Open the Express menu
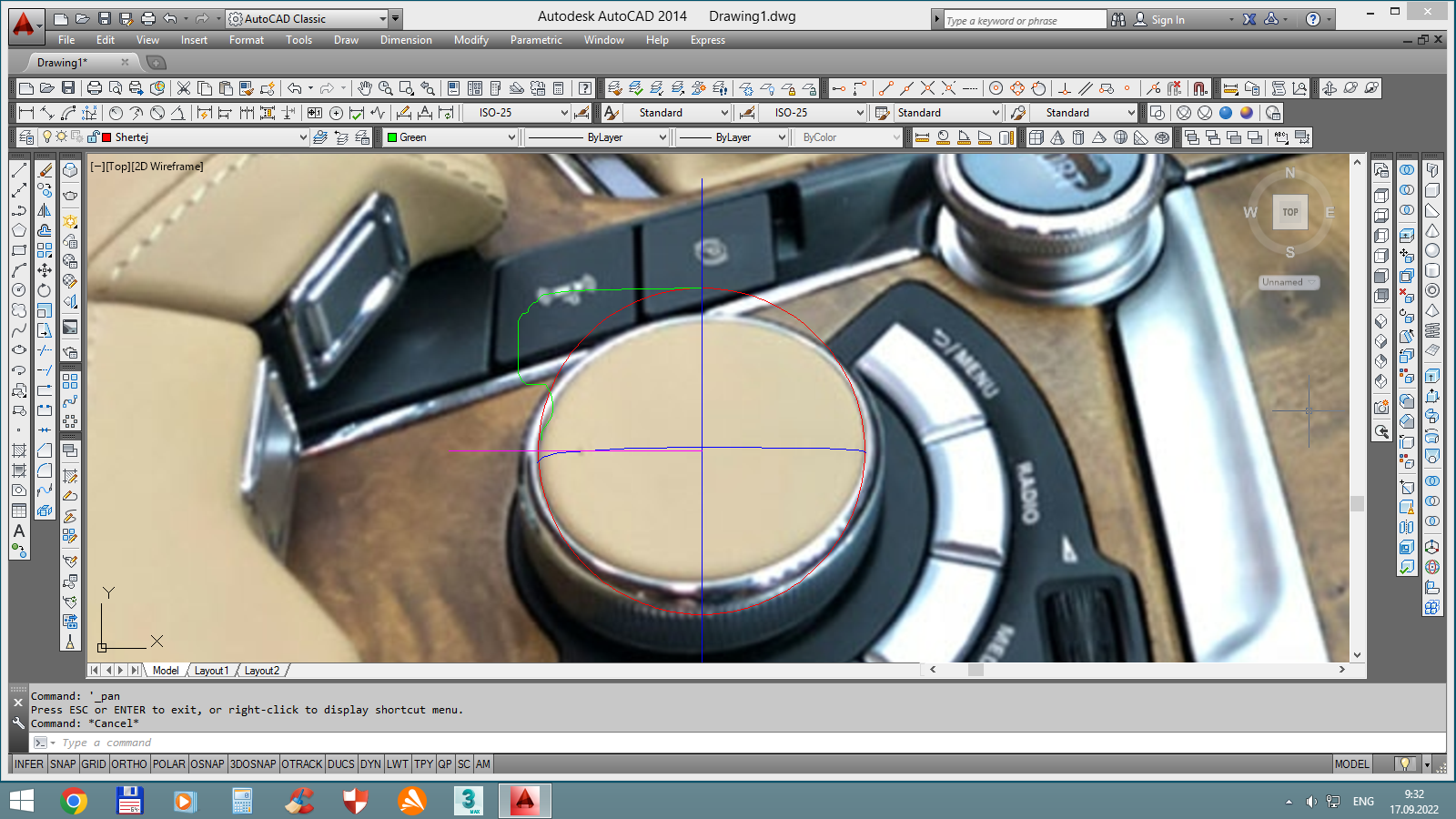 (708, 40)
